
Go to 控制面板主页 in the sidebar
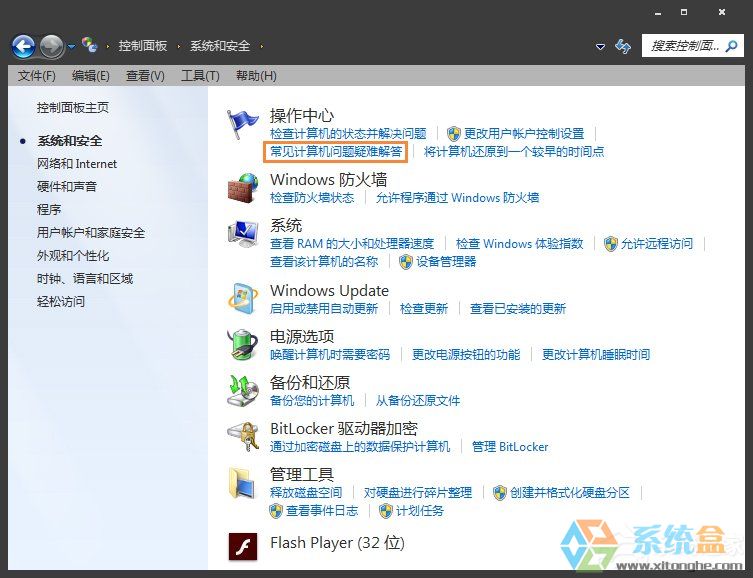(x=73, y=108)
